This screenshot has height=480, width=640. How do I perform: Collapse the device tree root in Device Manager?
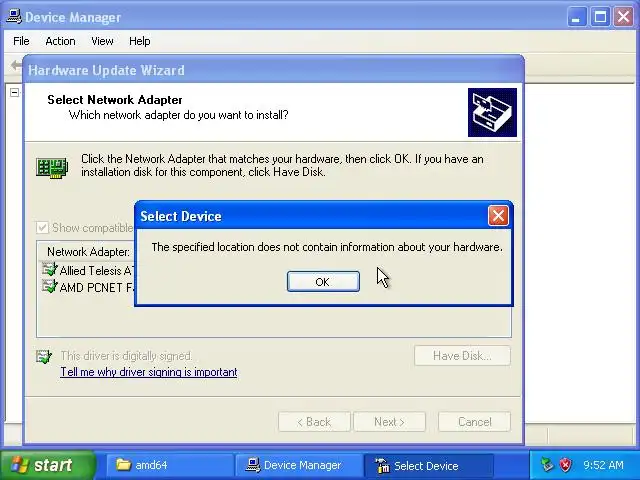(x=14, y=92)
